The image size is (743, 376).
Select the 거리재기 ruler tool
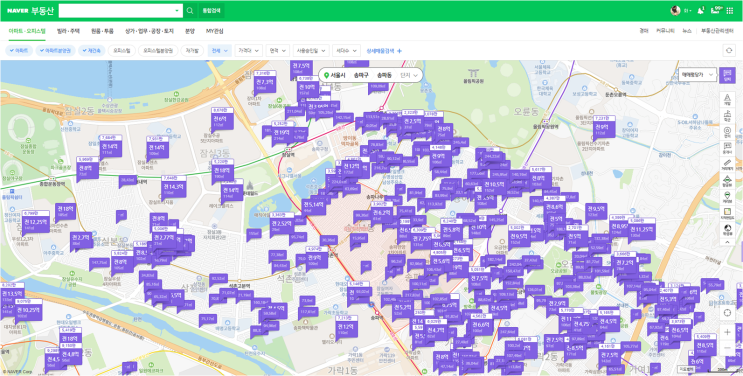pos(727,165)
